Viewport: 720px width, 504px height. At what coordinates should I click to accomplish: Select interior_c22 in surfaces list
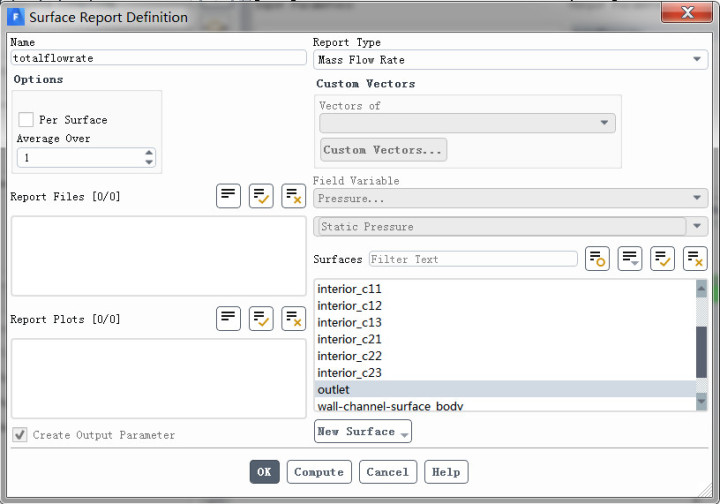[x=505, y=356]
